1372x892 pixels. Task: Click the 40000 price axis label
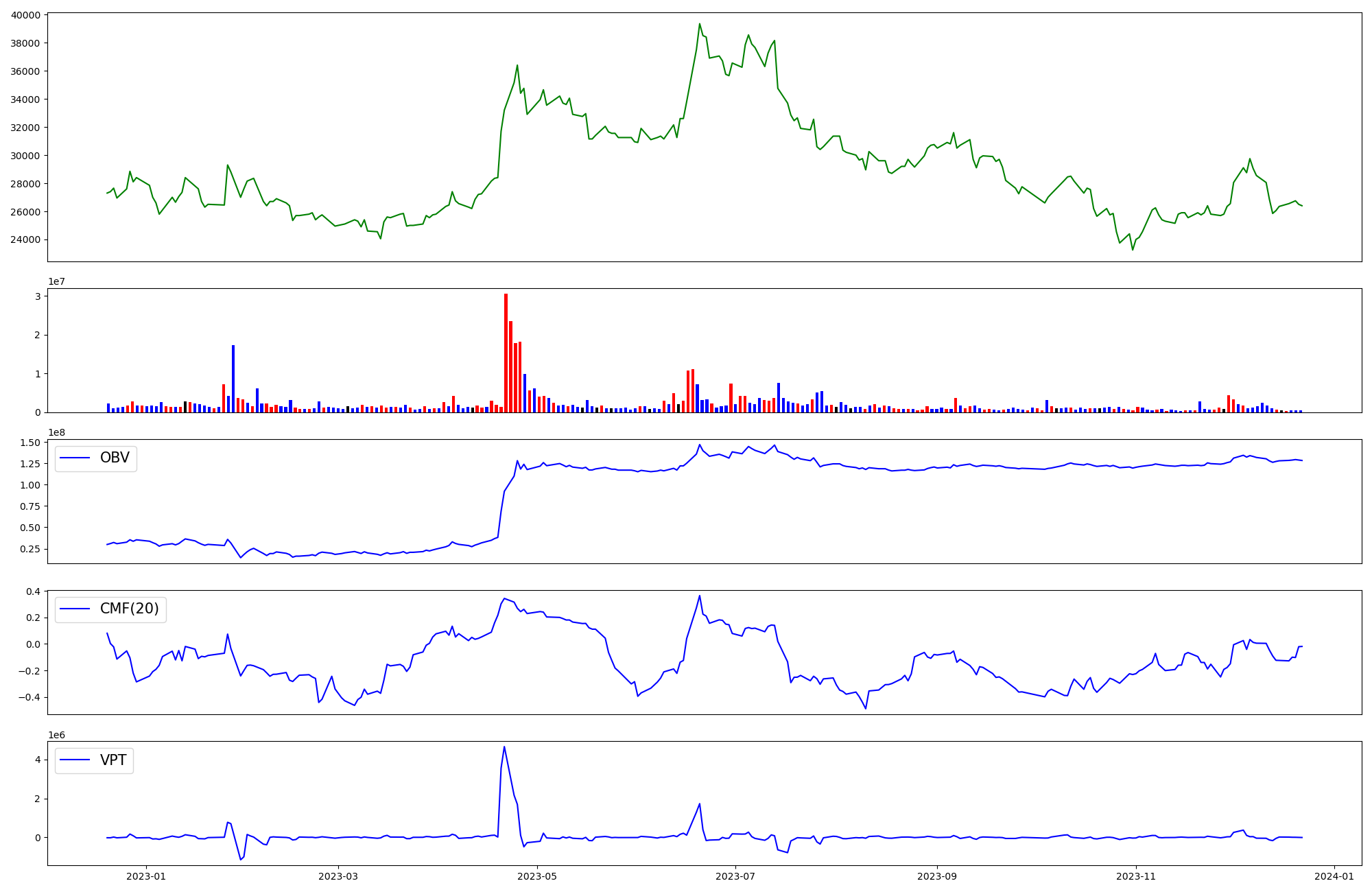(25, 15)
